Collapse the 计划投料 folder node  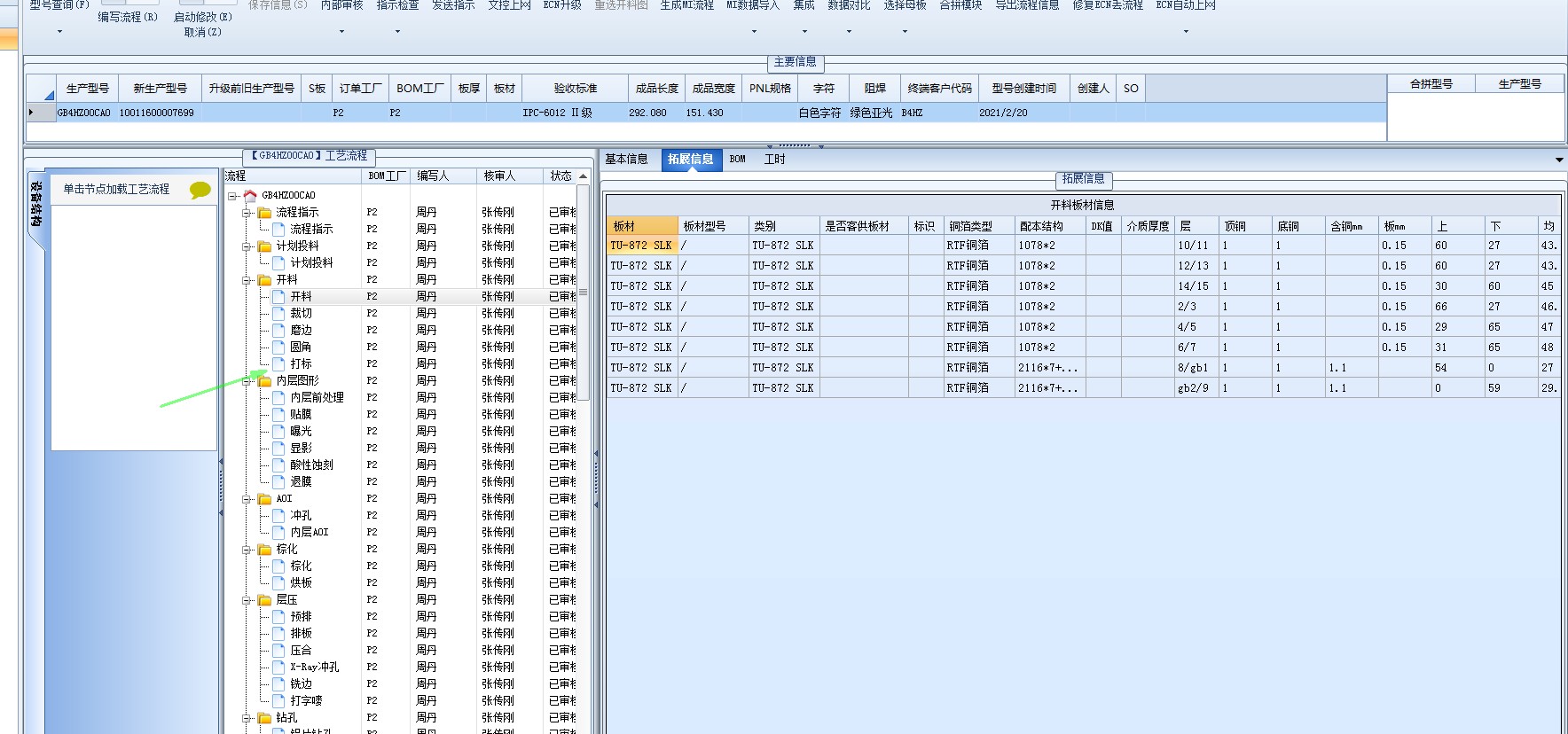(247, 246)
